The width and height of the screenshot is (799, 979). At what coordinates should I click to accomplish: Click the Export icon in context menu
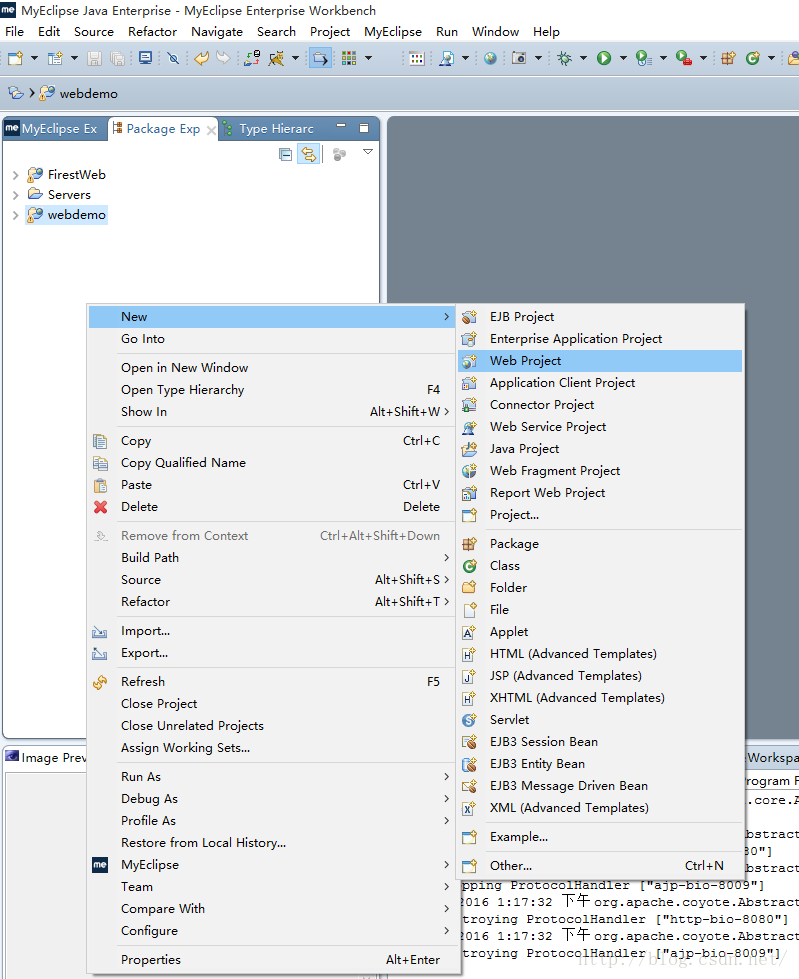point(100,654)
